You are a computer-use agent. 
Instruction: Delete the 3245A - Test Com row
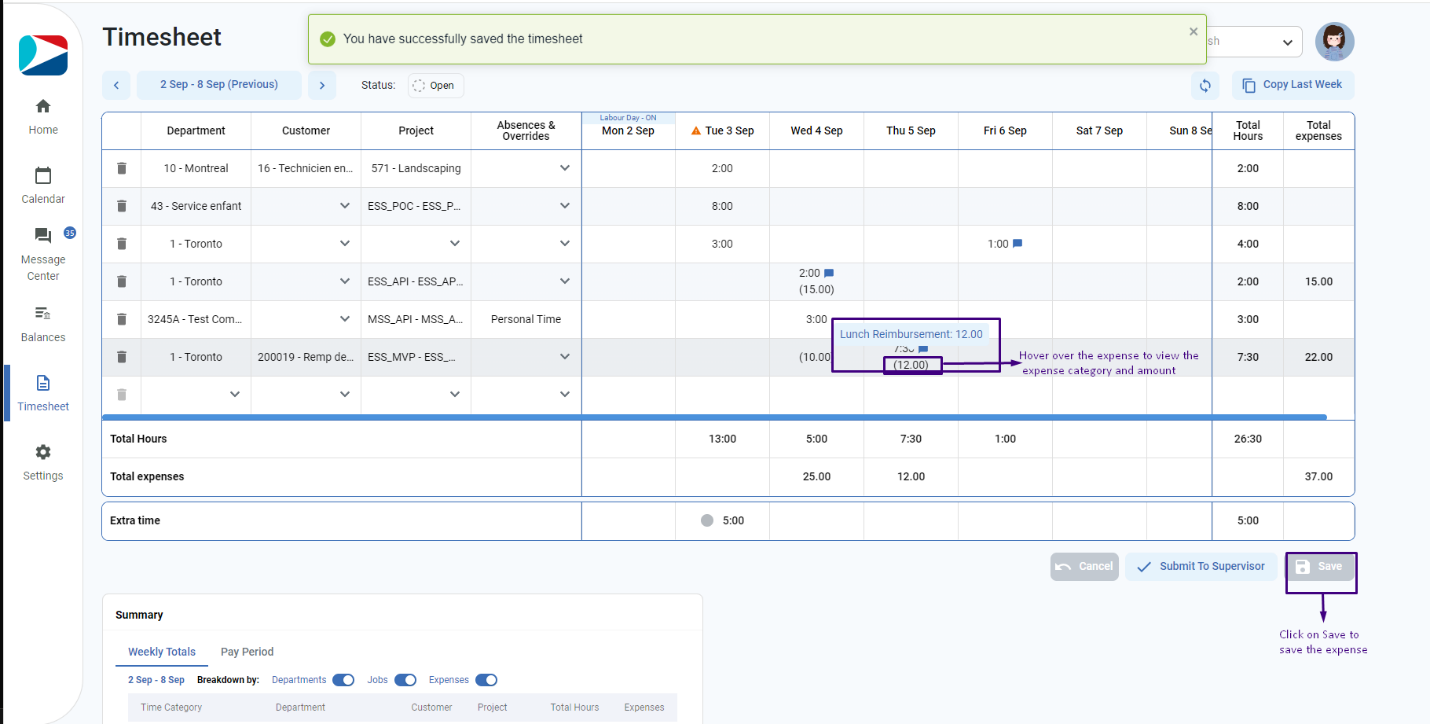(x=122, y=319)
